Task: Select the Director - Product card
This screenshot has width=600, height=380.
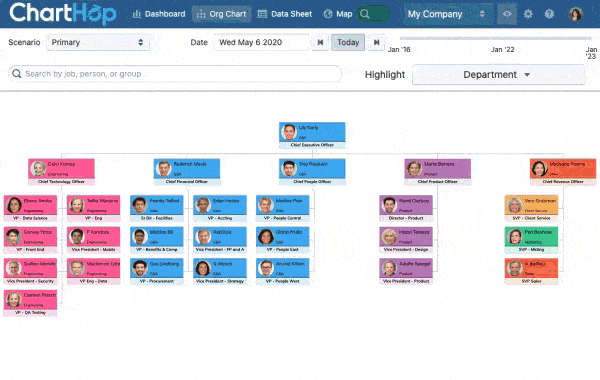Action: tap(406, 208)
